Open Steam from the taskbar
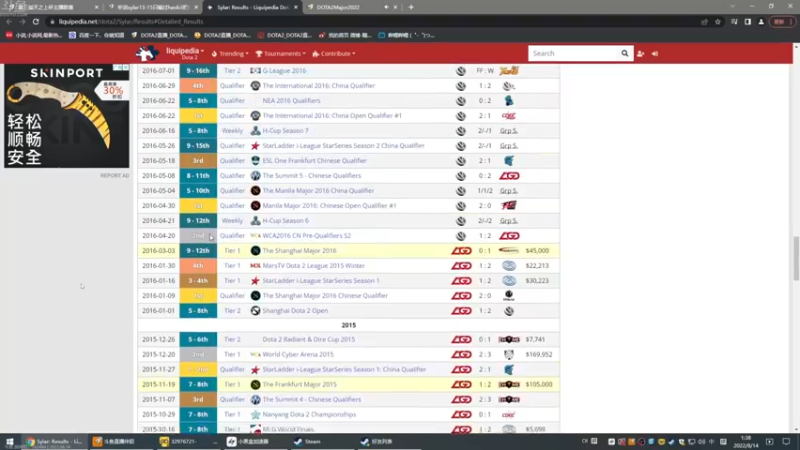This screenshot has width=800, height=450. [x=307, y=442]
